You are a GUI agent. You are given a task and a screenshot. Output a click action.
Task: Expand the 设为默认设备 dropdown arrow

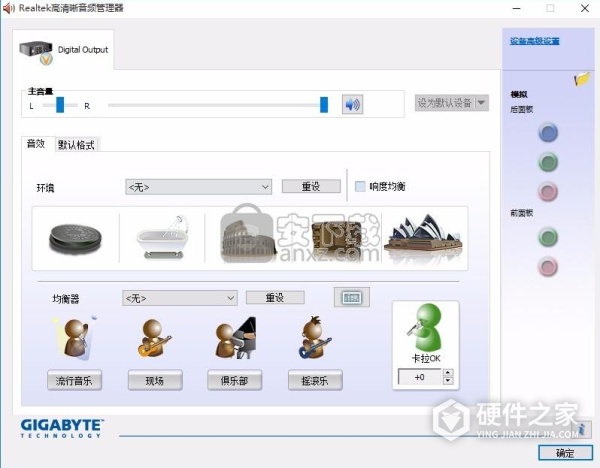pyautogui.click(x=482, y=103)
